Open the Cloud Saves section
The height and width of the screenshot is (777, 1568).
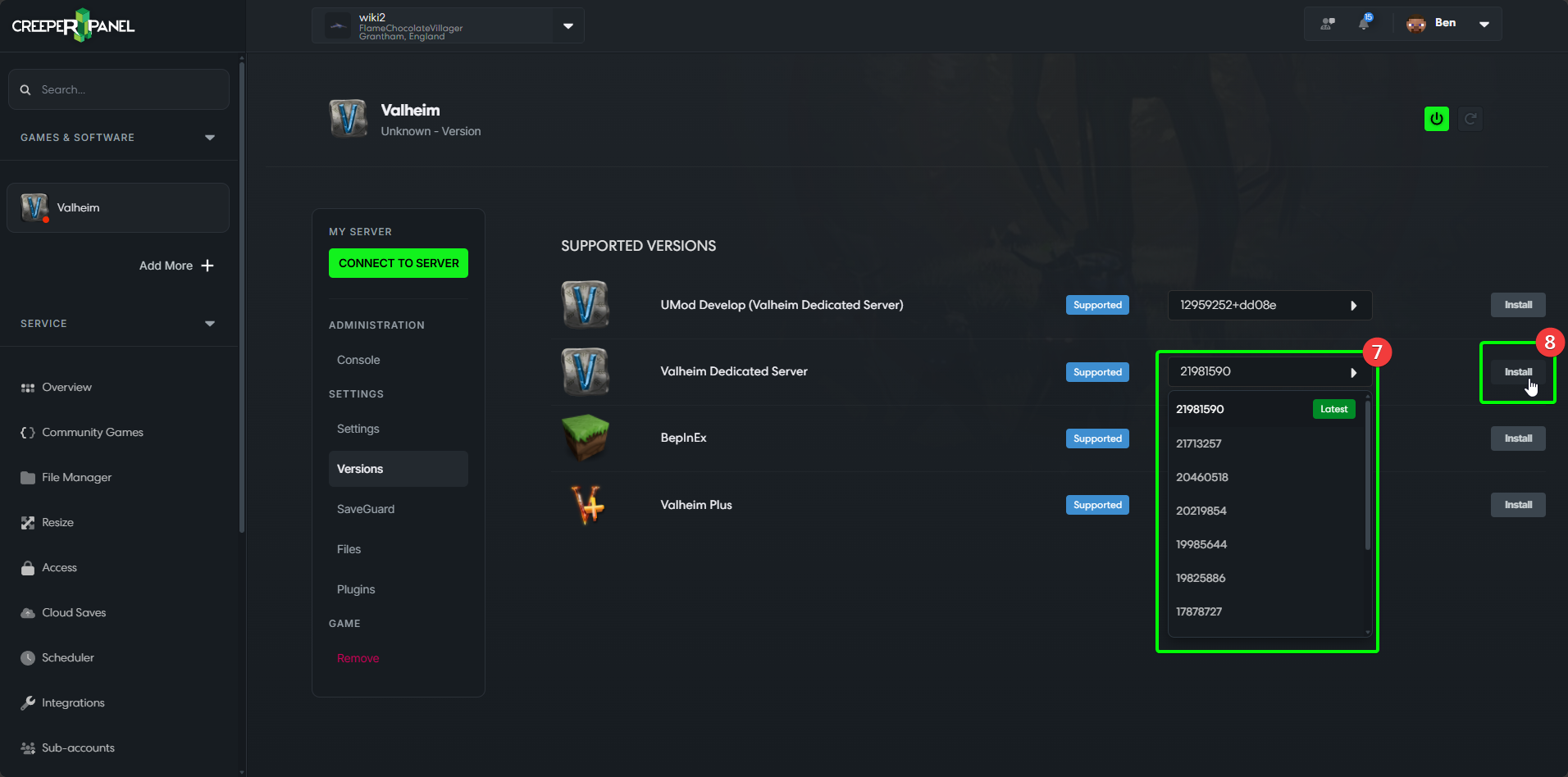pos(73,612)
